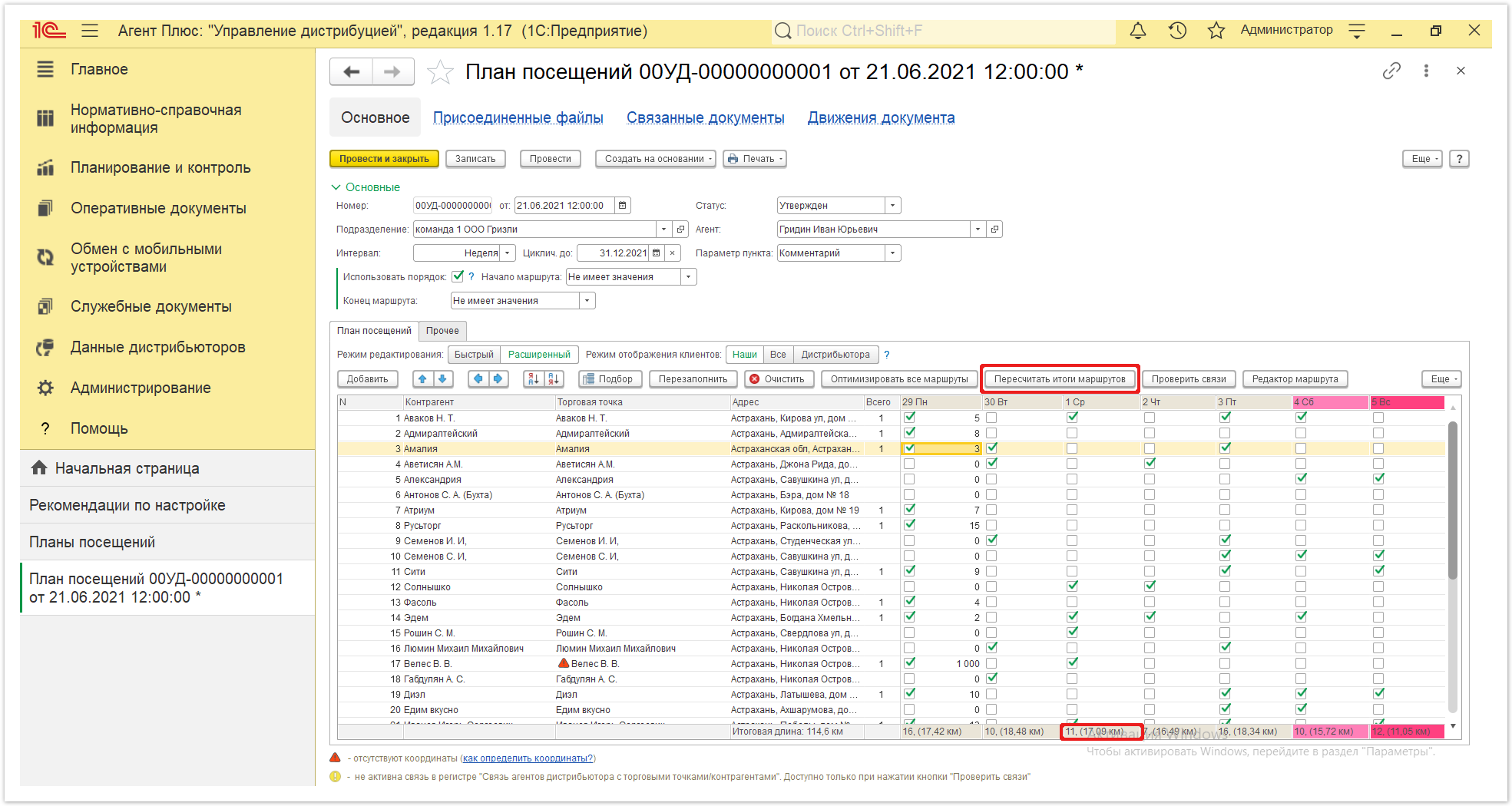Open the notifications bell icon

tap(1138, 31)
